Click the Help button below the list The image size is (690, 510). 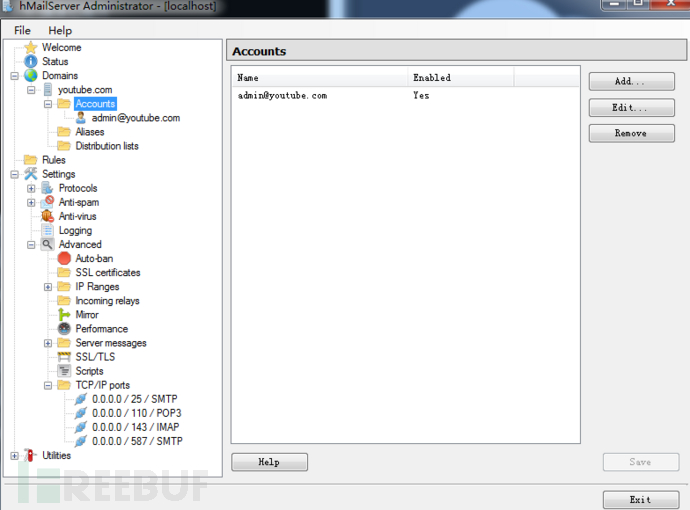(269, 462)
